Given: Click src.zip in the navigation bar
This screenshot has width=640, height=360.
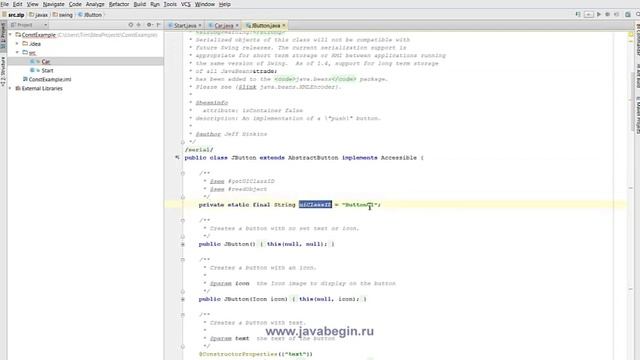Looking at the screenshot, I should [x=13, y=15].
